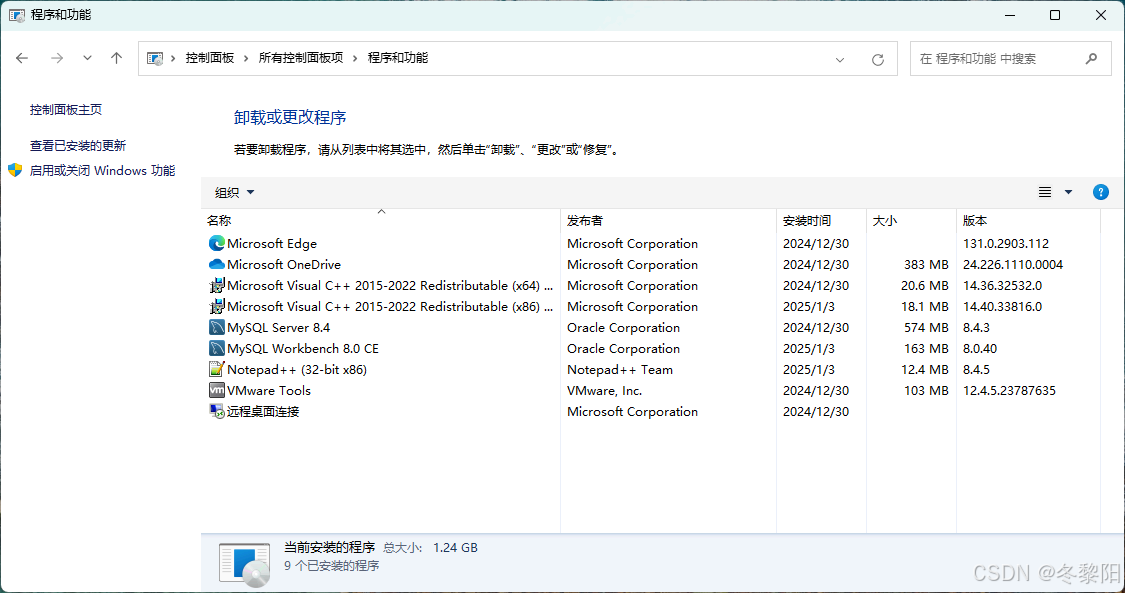The height and width of the screenshot is (593, 1125).
Task: Click the window title bar program icon
Action: (x=17, y=15)
